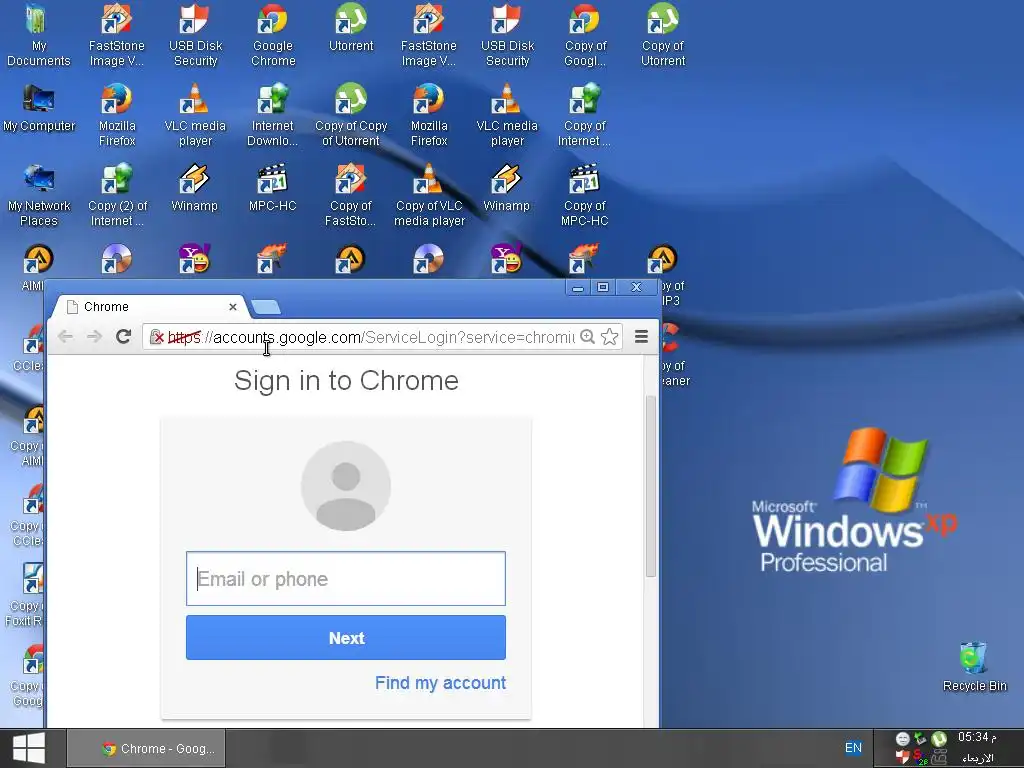Select the Chrome browser tab

point(150,307)
